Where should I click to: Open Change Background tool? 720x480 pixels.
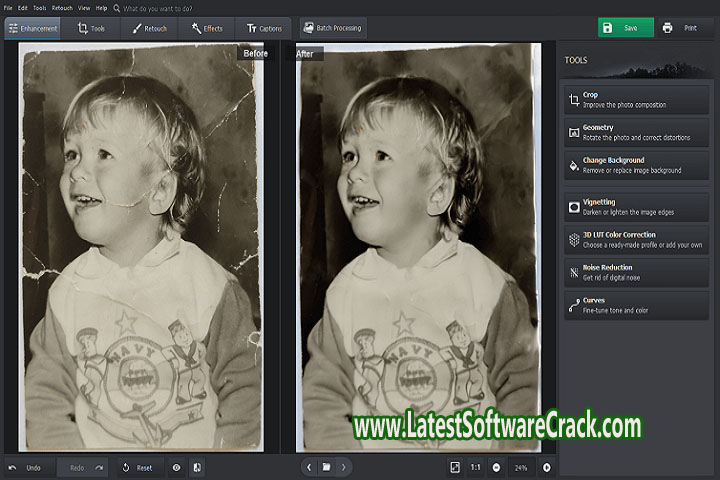coord(635,165)
